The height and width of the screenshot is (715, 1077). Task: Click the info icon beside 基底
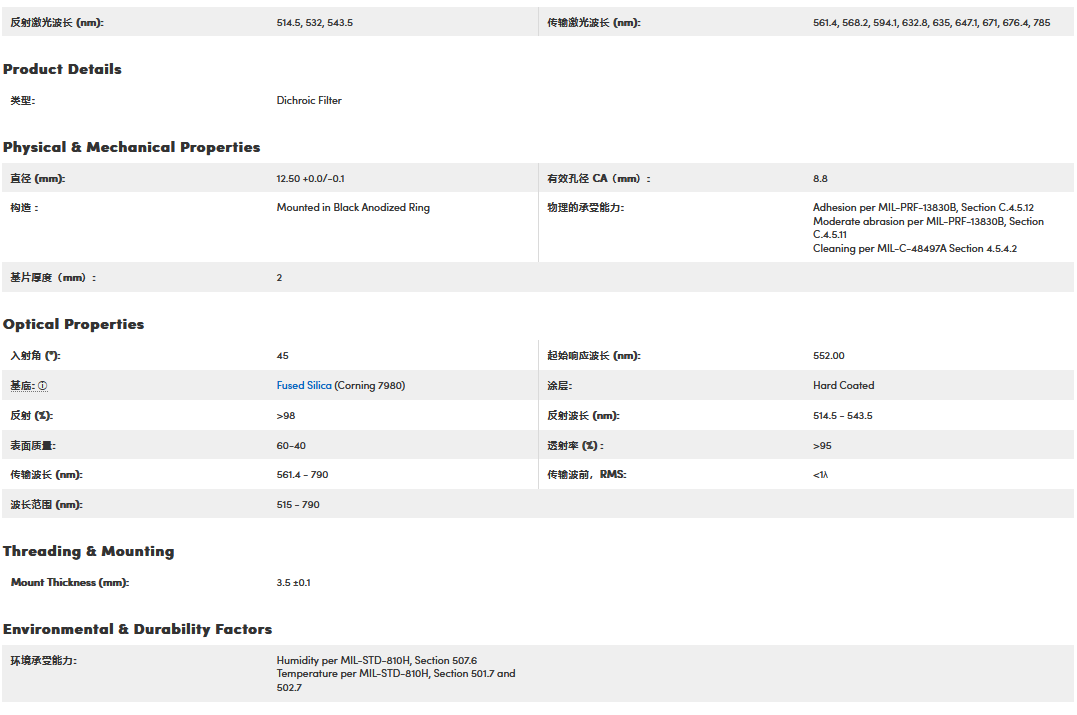pos(42,386)
